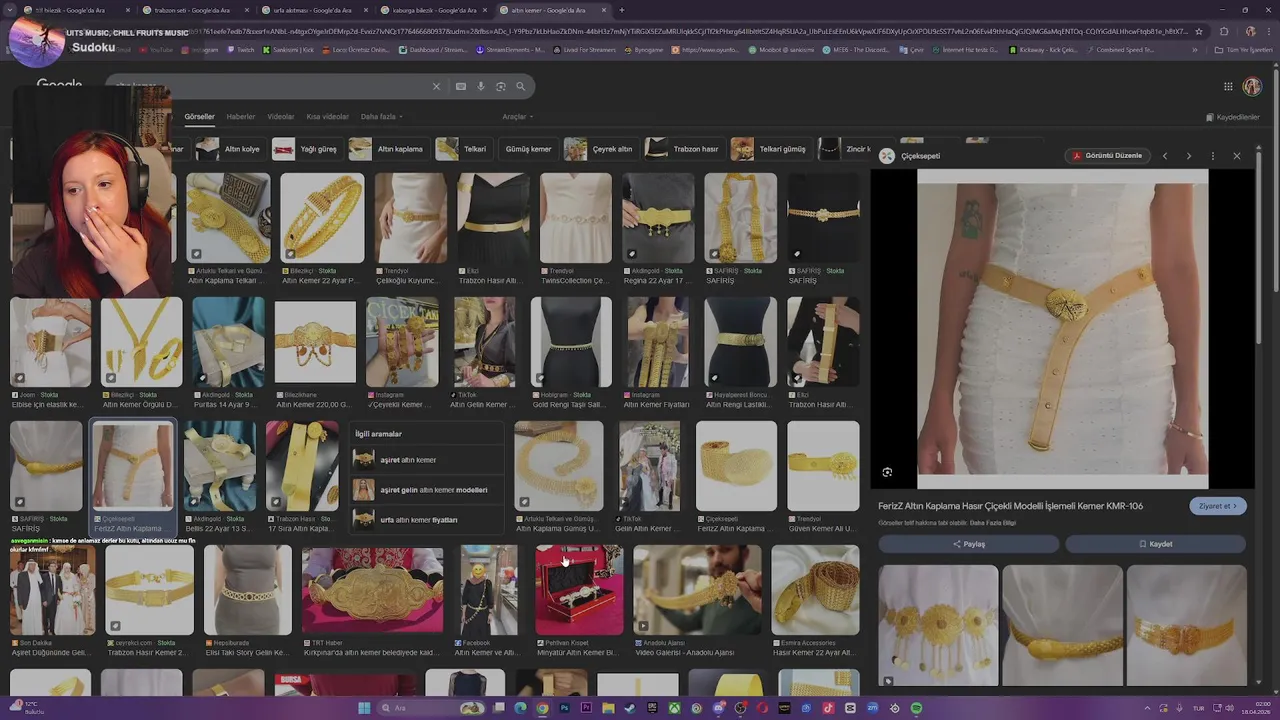
Task: Filter by Telkari chip
Action: pyautogui.click(x=463, y=149)
